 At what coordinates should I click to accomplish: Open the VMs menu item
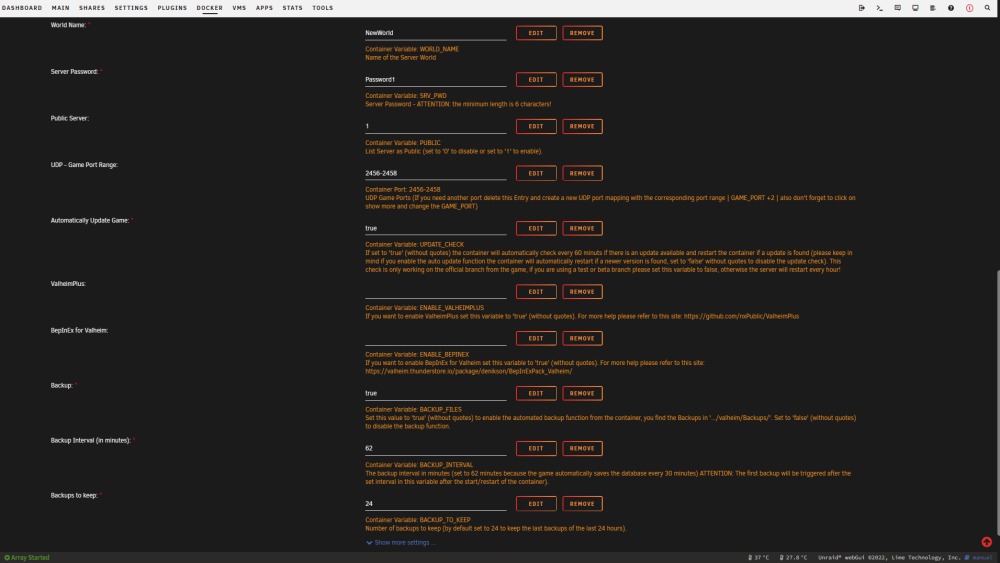[x=239, y=8]
